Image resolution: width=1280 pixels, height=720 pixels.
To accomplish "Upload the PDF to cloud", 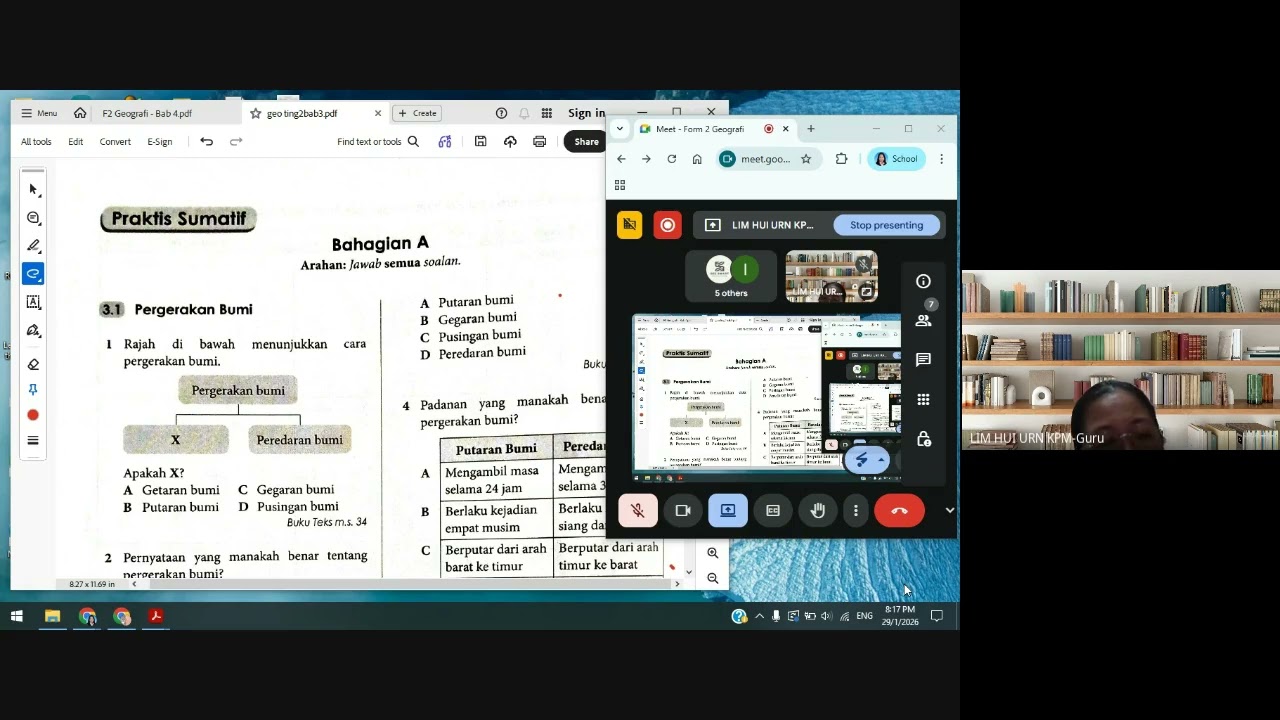I will tap(510, 141).
